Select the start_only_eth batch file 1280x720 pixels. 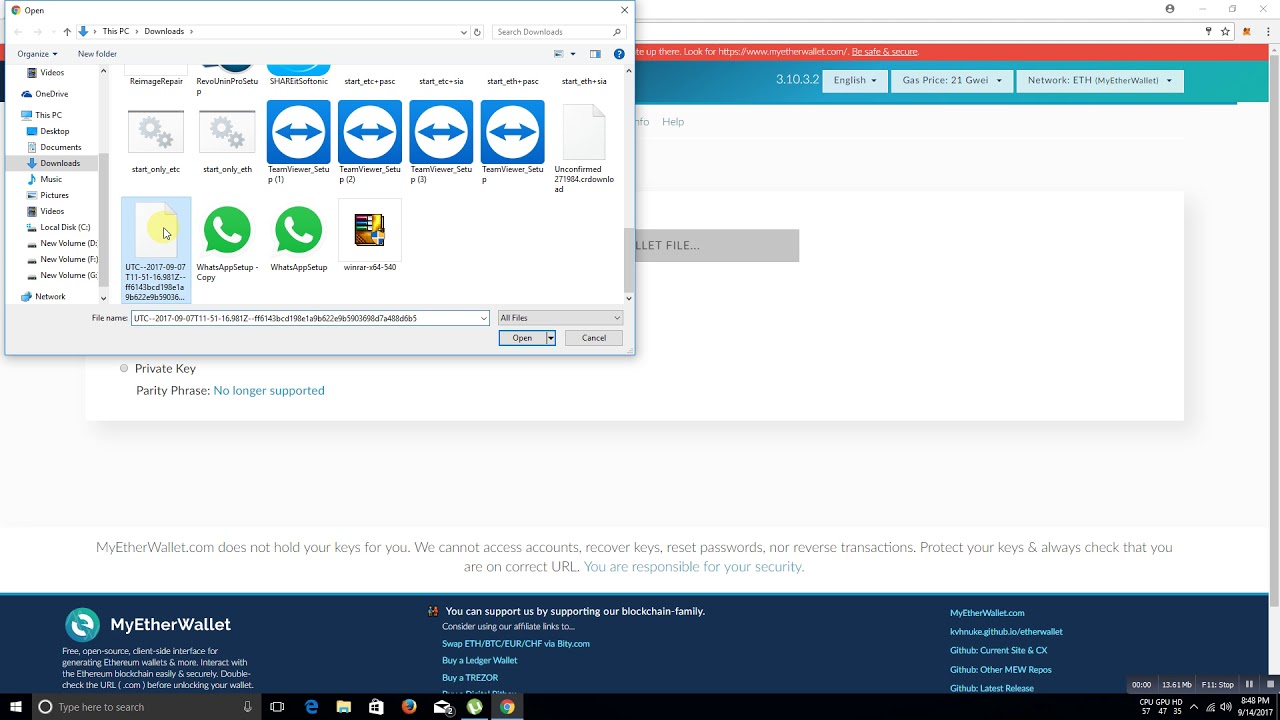click(227, 142)
